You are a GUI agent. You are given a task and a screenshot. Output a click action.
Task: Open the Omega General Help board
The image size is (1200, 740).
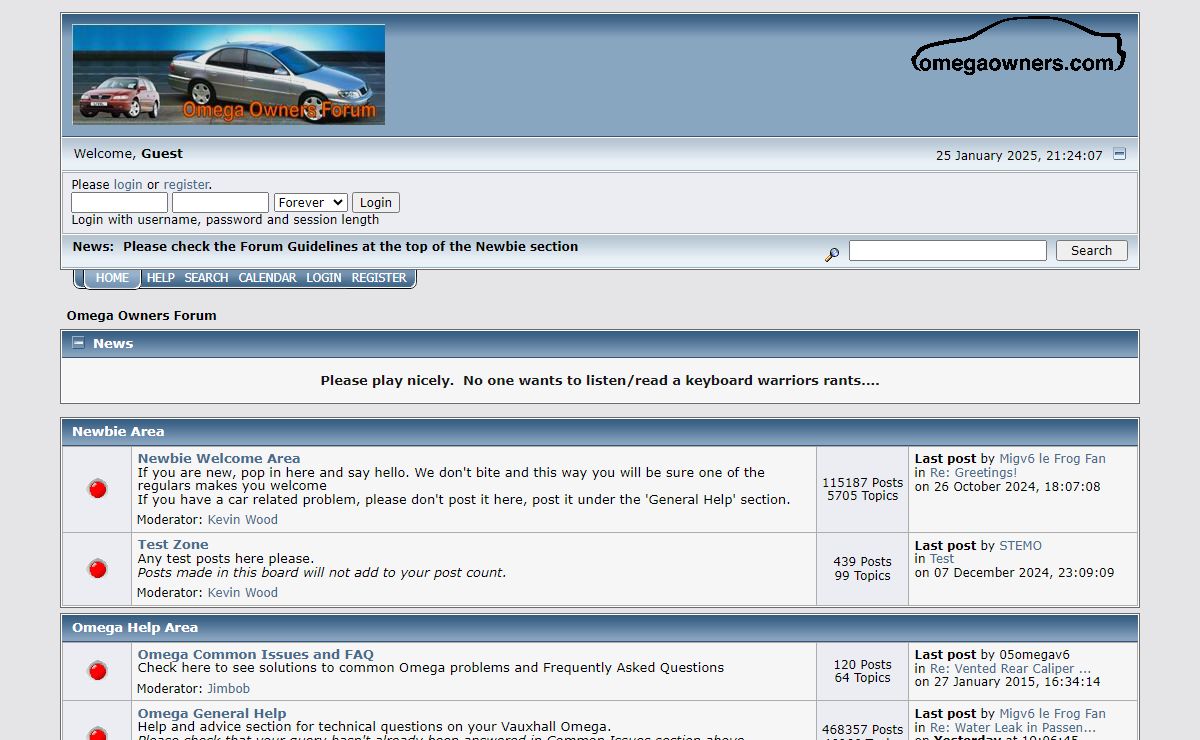(x=212, y=714)
